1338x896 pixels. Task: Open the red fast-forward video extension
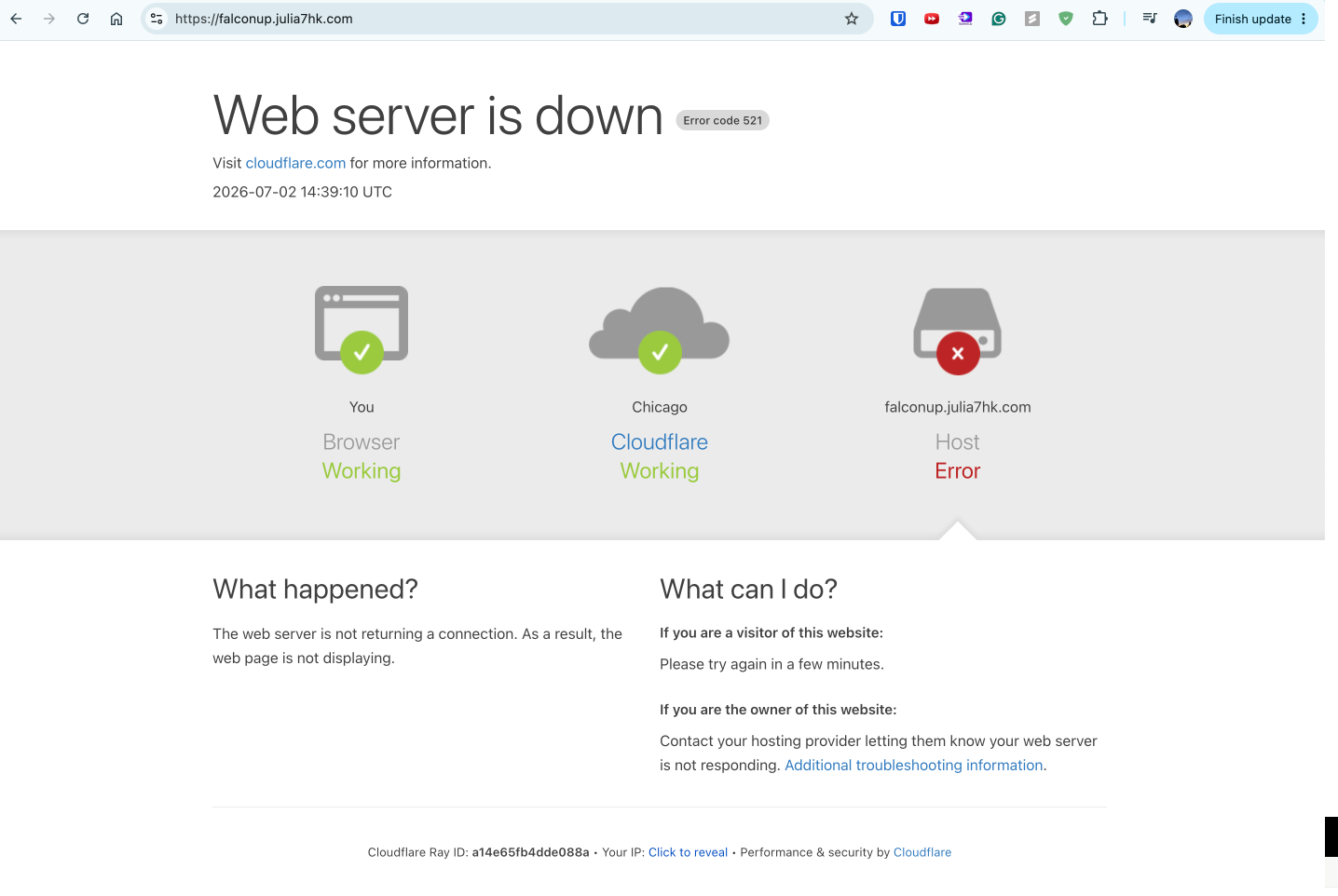click(x=932, y=19)
